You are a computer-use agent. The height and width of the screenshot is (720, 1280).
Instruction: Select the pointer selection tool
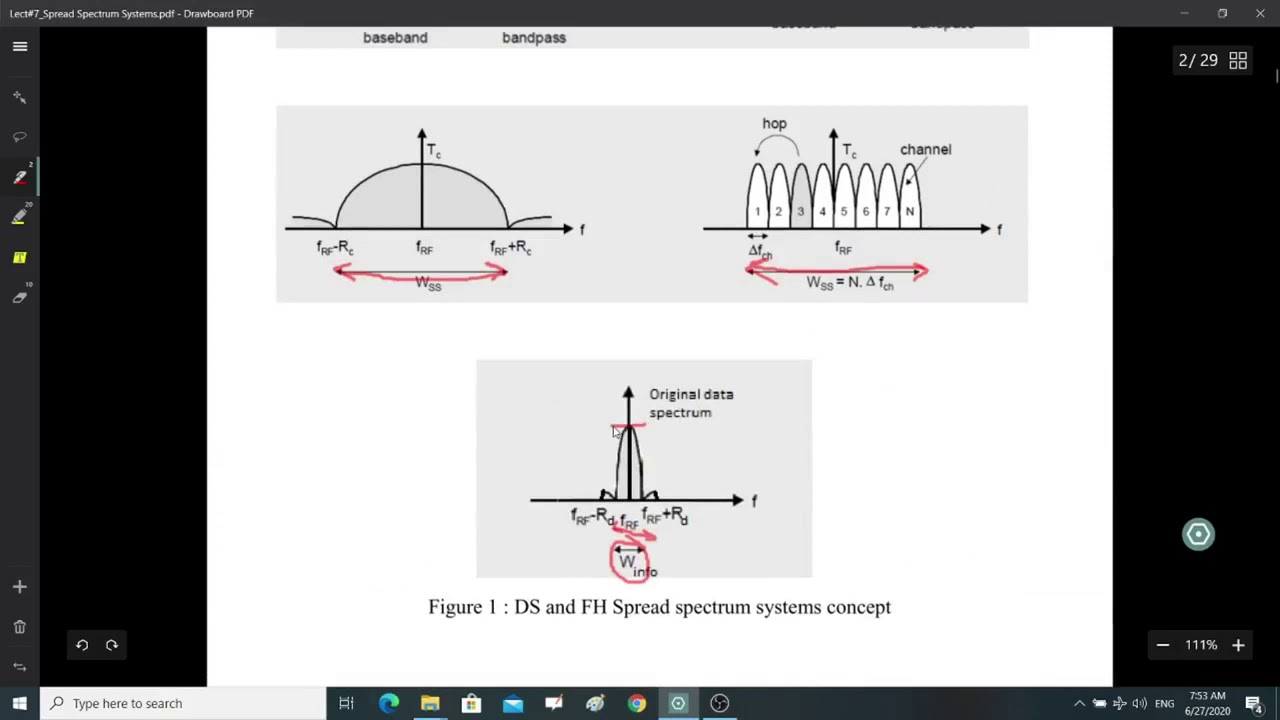[20, 97]
